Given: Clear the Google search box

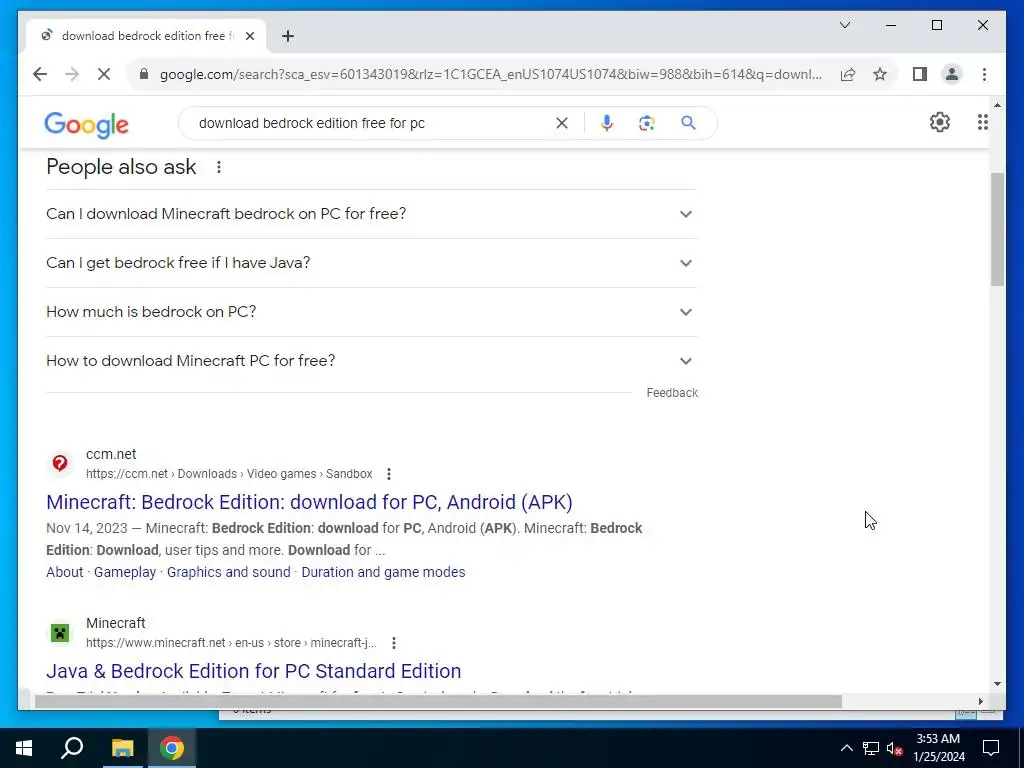Looking at the screenshot, I should coord(562,123).
